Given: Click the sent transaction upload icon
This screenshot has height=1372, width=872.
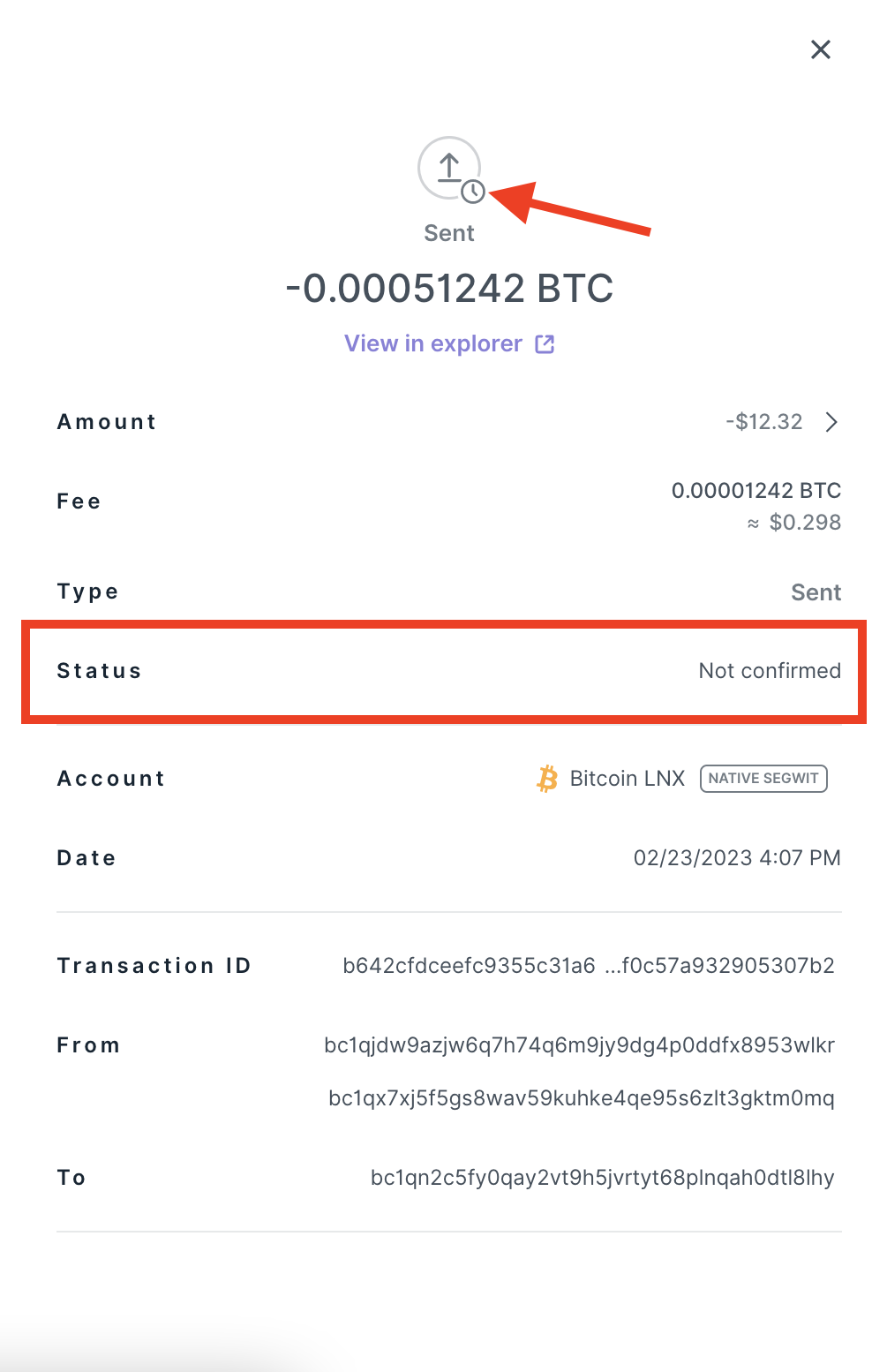Looking at the screenshot, I should click(448, 166).
